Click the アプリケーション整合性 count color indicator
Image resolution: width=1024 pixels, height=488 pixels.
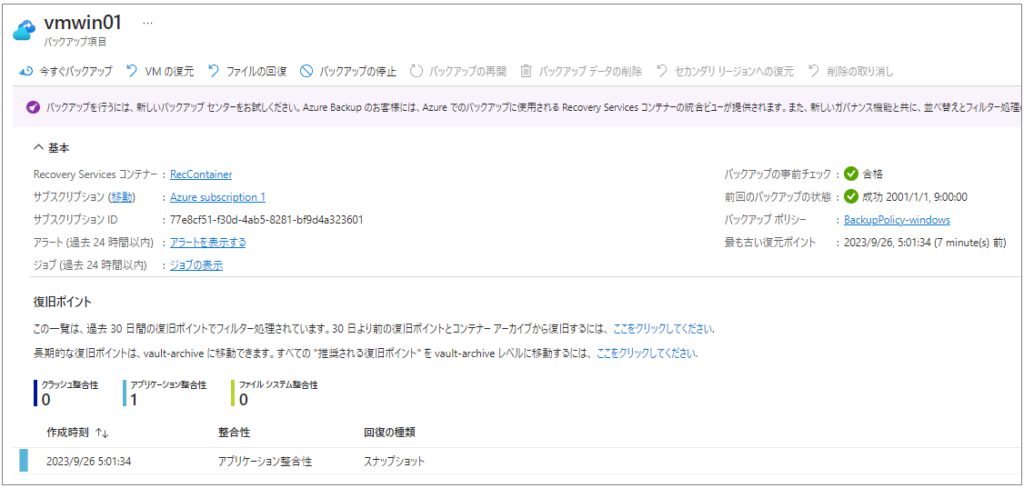coord(125,393)
